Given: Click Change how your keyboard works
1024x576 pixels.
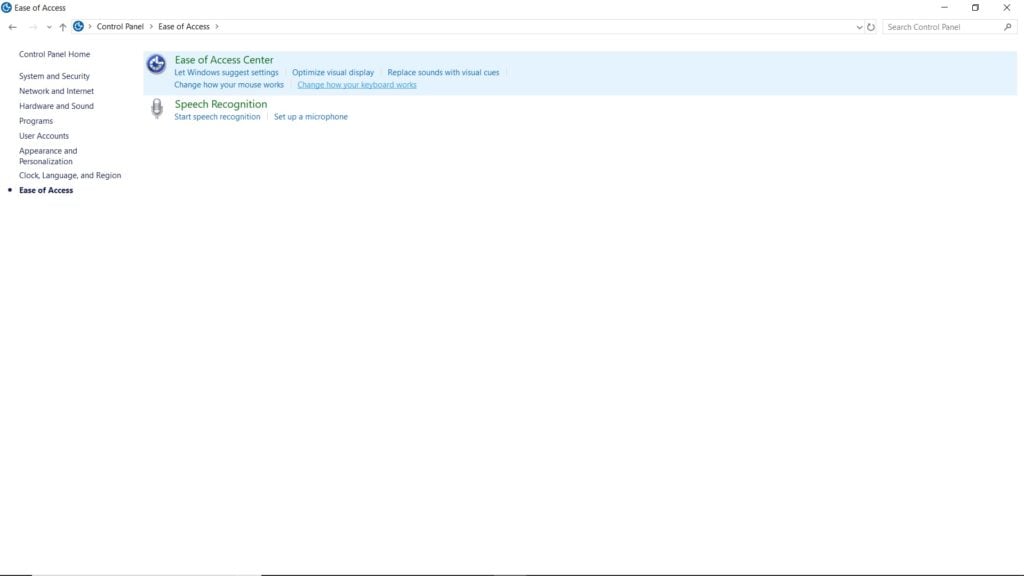Looking at the screenshot, I should [x=357, y=85].
